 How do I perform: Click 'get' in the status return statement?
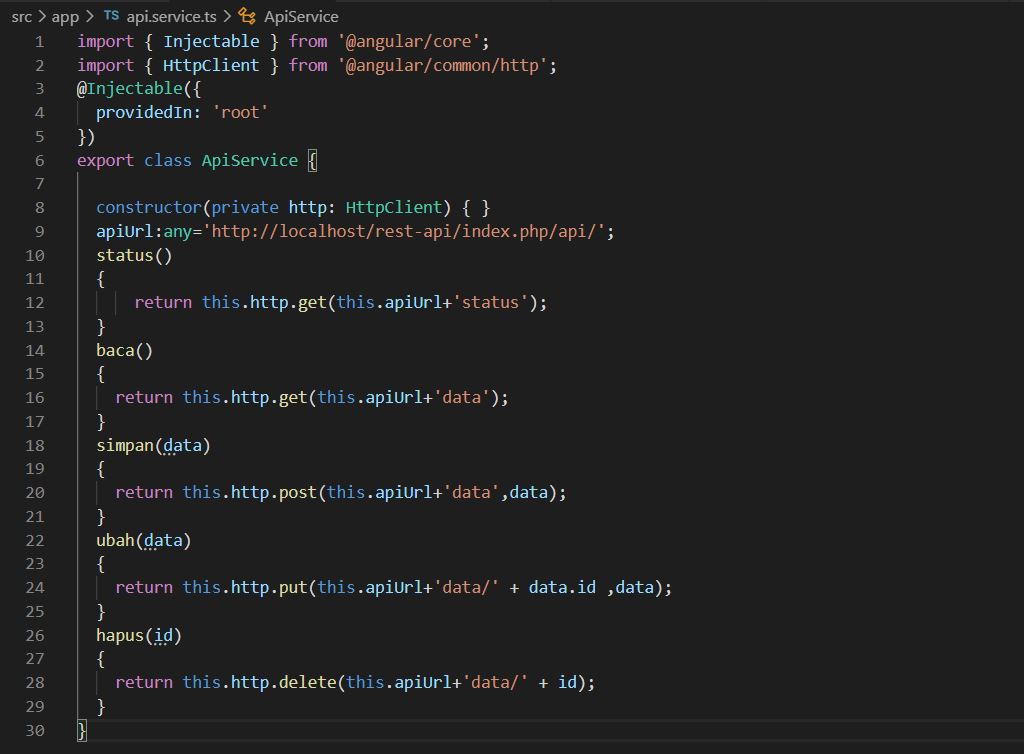pyautogui.click(x=312, y=303)
